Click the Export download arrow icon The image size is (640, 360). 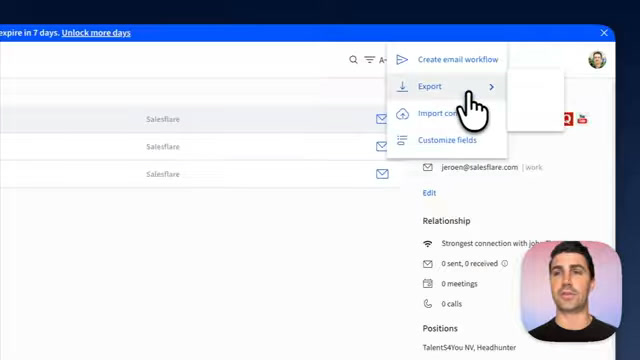click(402, 86)
